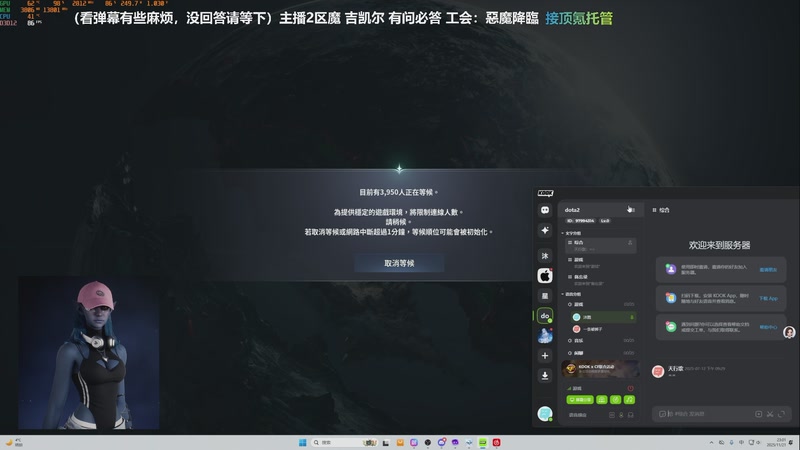Select the 星 server in KOOK sidebar
The image size is (800, 450).
tap(544, 296)
